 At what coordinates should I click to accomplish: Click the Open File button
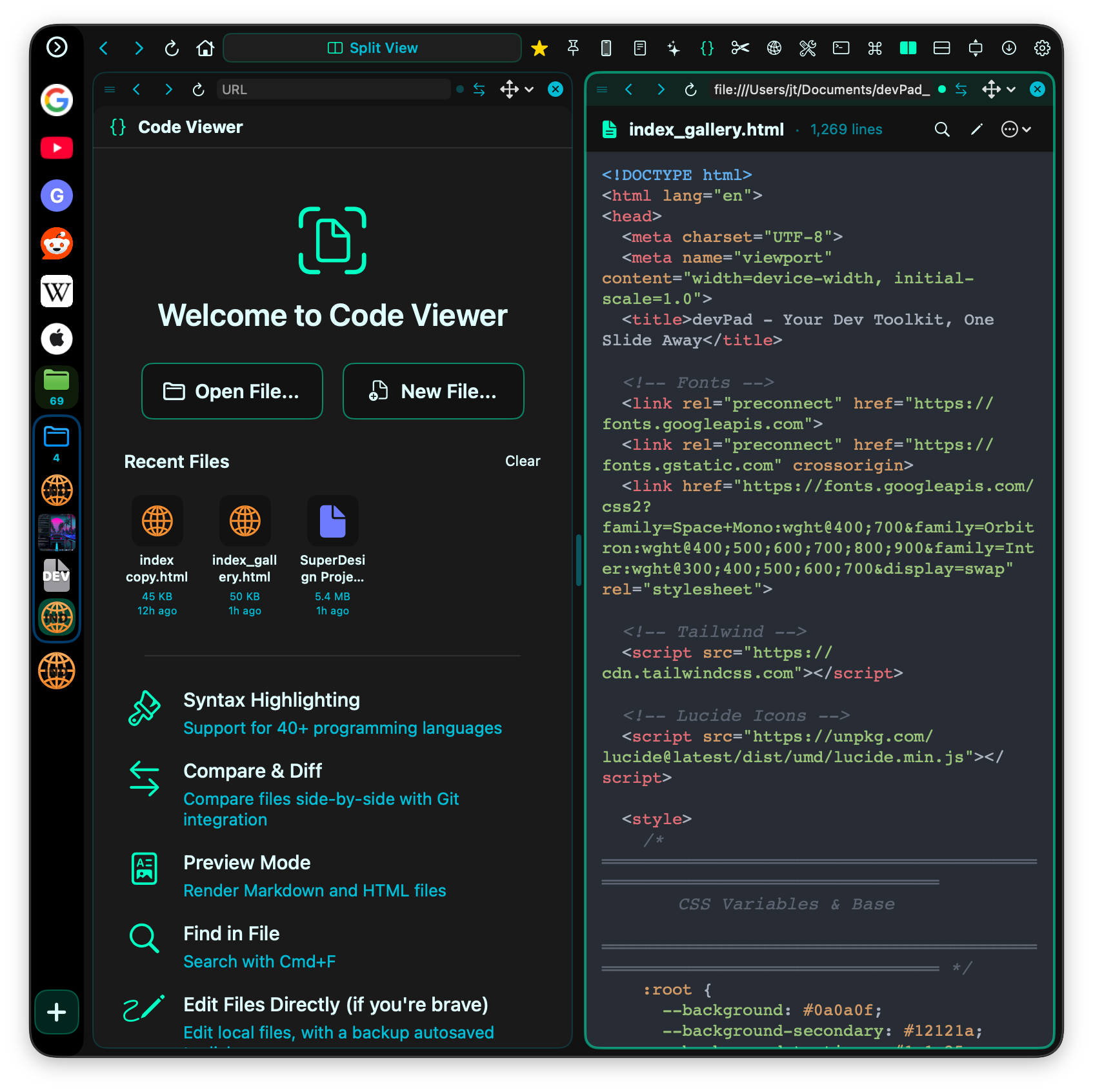(x=232, y=391)
